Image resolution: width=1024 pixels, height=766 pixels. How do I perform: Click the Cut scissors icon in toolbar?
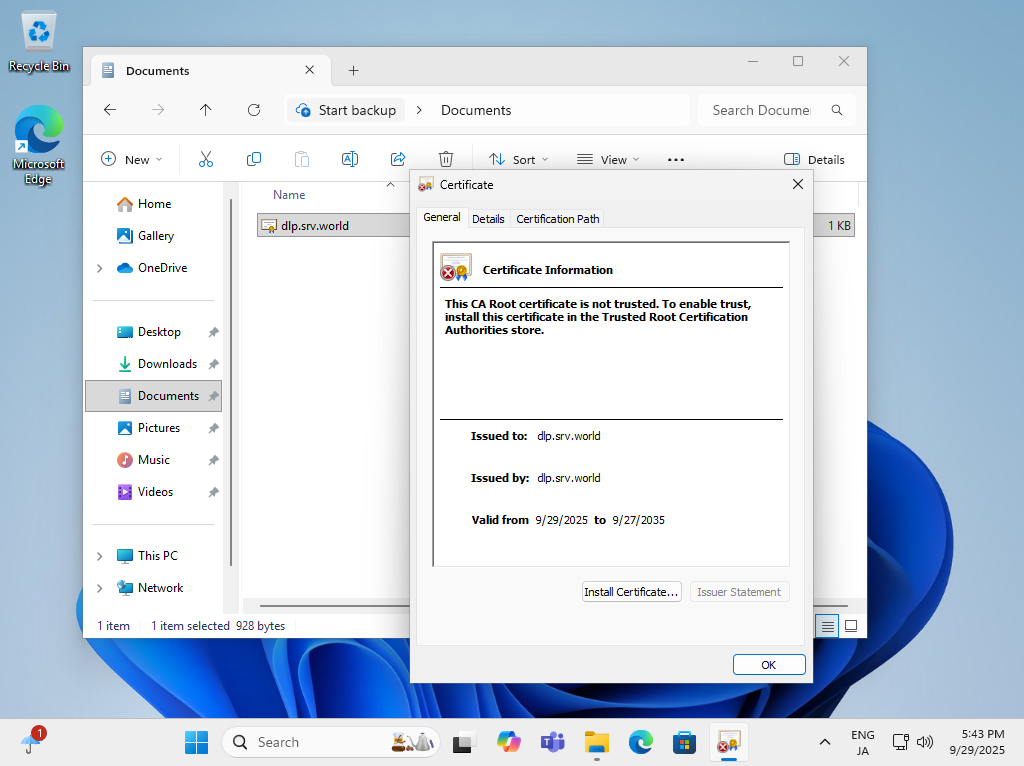click(x=206, y=159)
